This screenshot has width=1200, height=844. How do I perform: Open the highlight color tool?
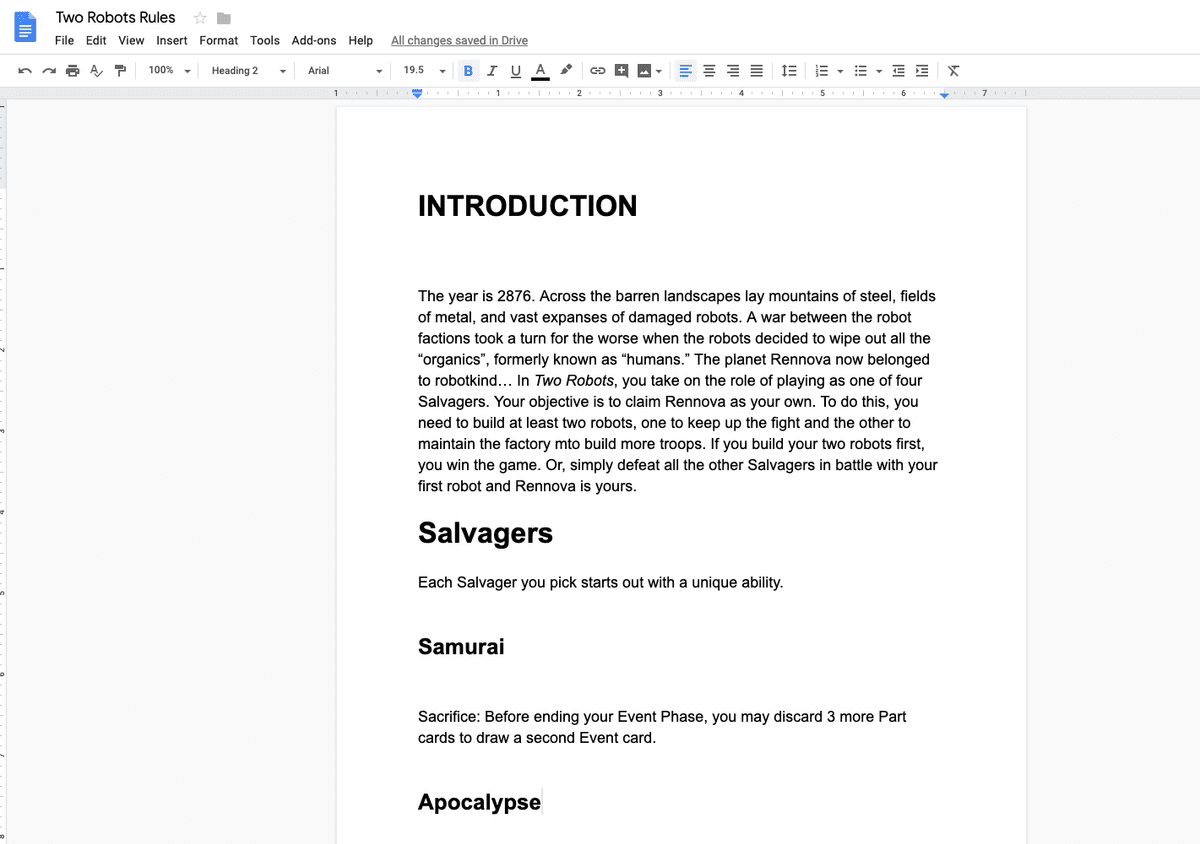click(566, 70)
